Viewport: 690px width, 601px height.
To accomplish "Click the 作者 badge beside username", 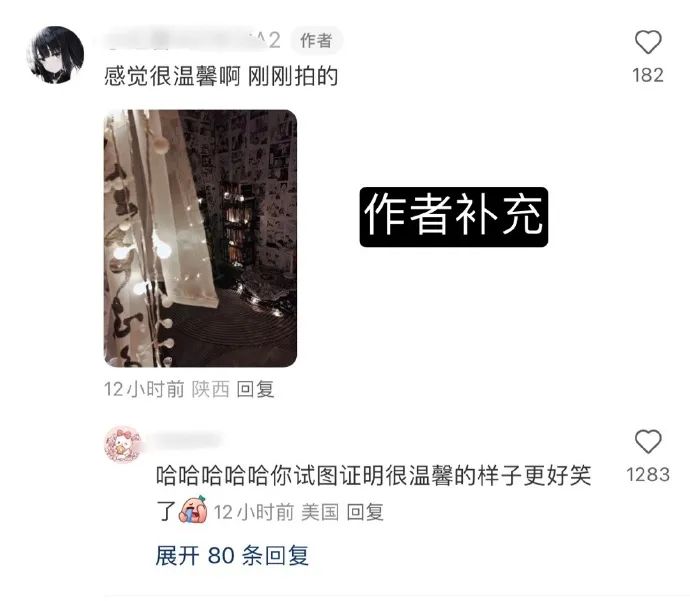I will (316, 40).
